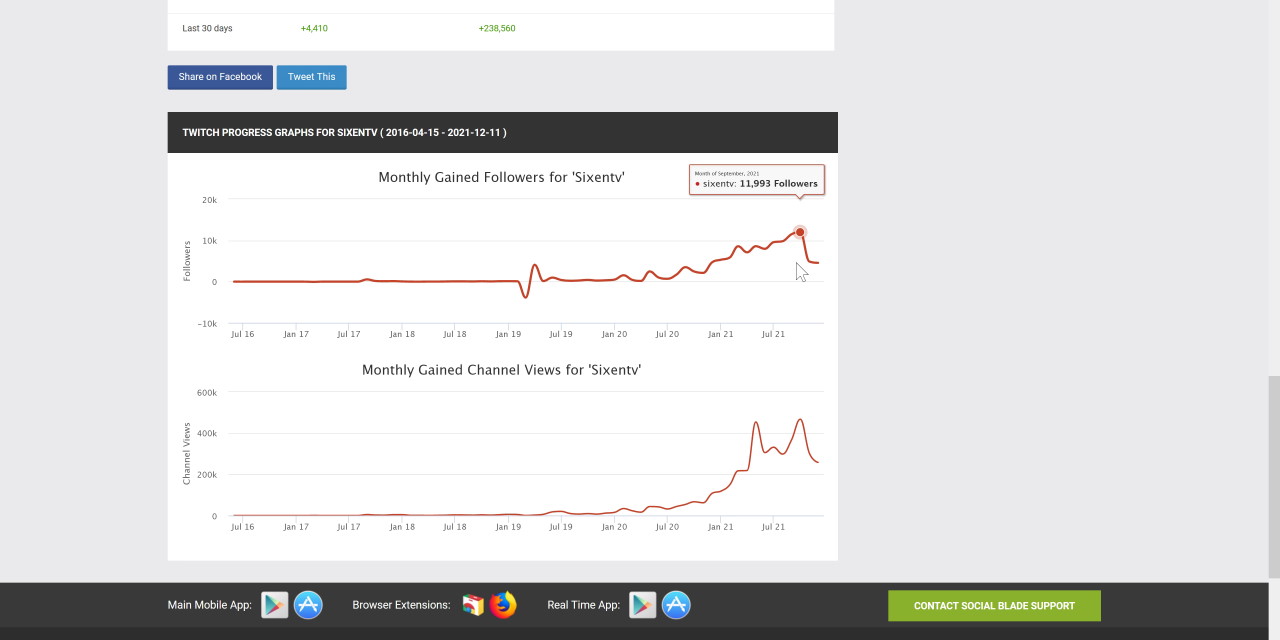Open Main Mobile App Google Play link

[275, 605]
